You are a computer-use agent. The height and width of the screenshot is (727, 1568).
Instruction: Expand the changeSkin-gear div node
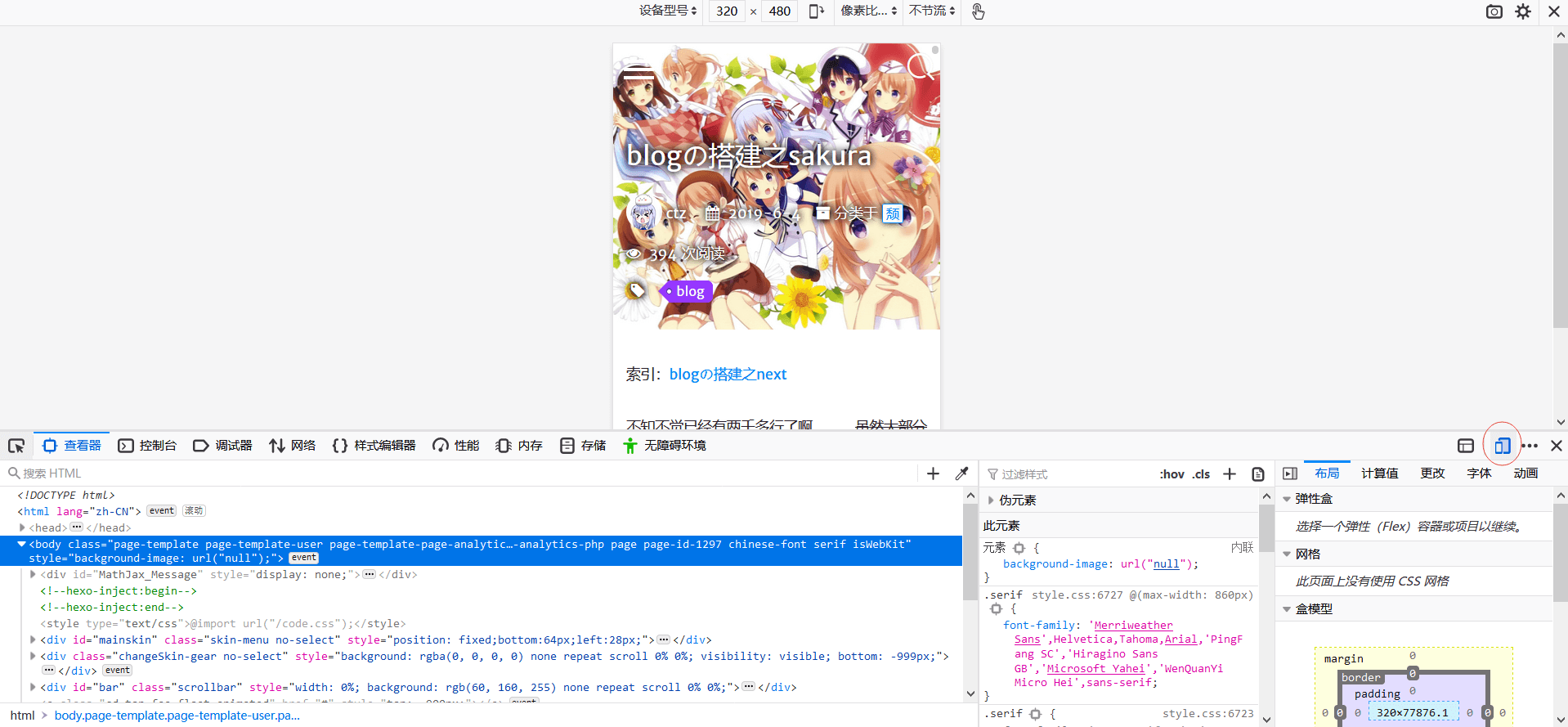point(33,656)
